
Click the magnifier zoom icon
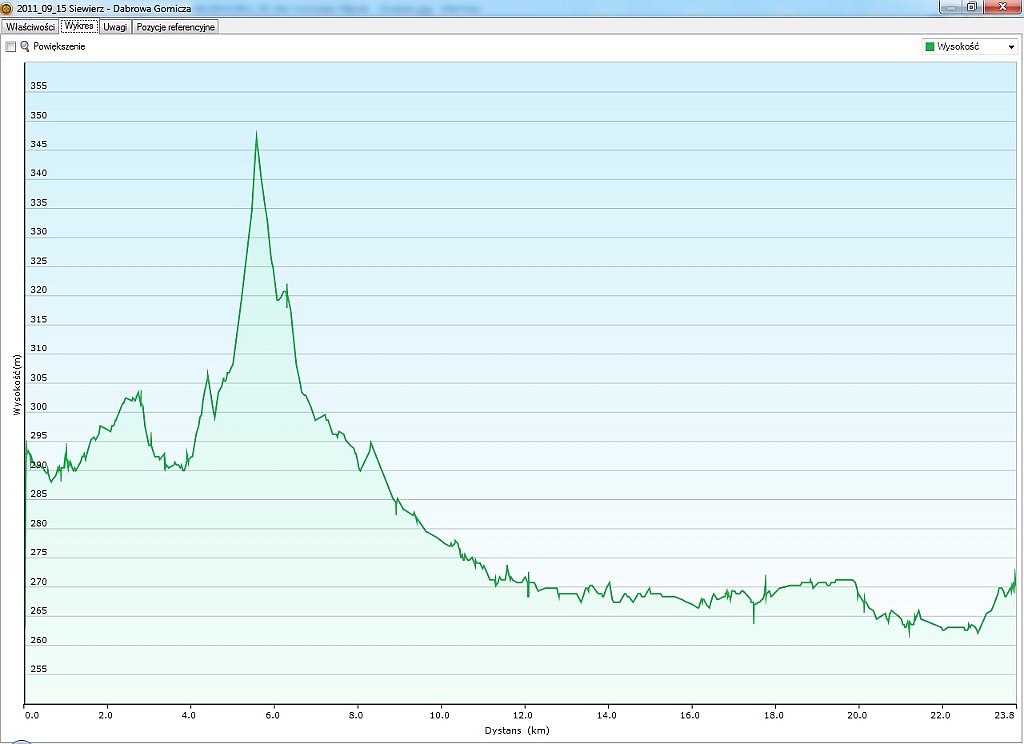(x=25, y=47)
